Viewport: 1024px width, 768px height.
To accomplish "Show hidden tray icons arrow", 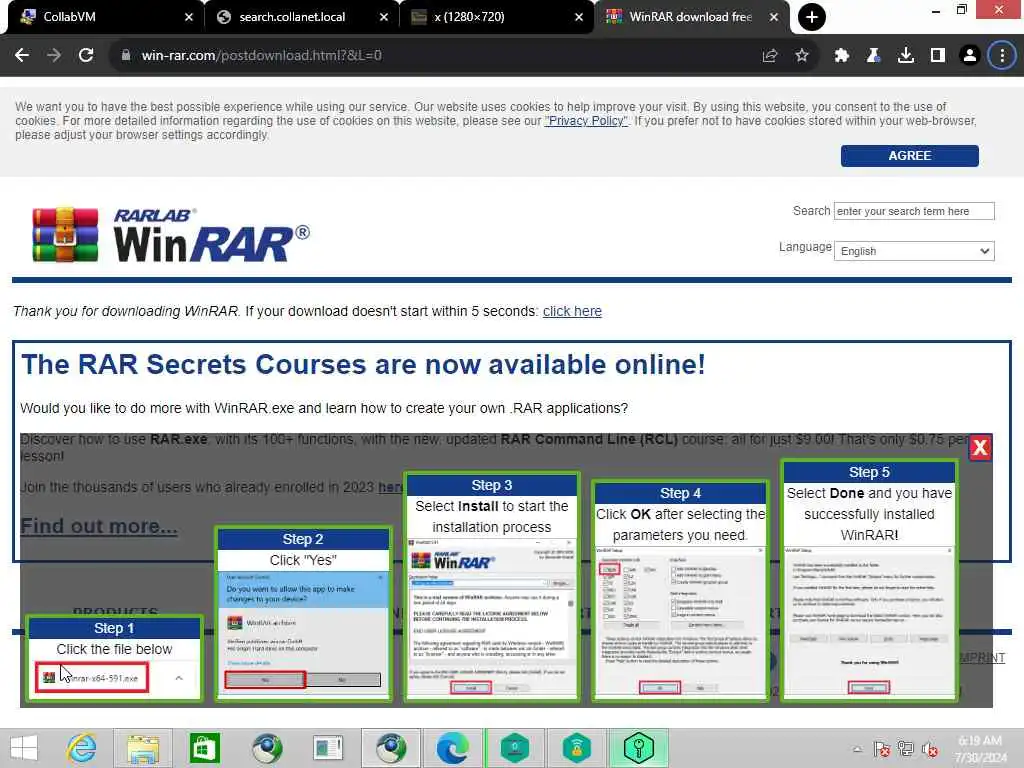I will coord(857,749).
